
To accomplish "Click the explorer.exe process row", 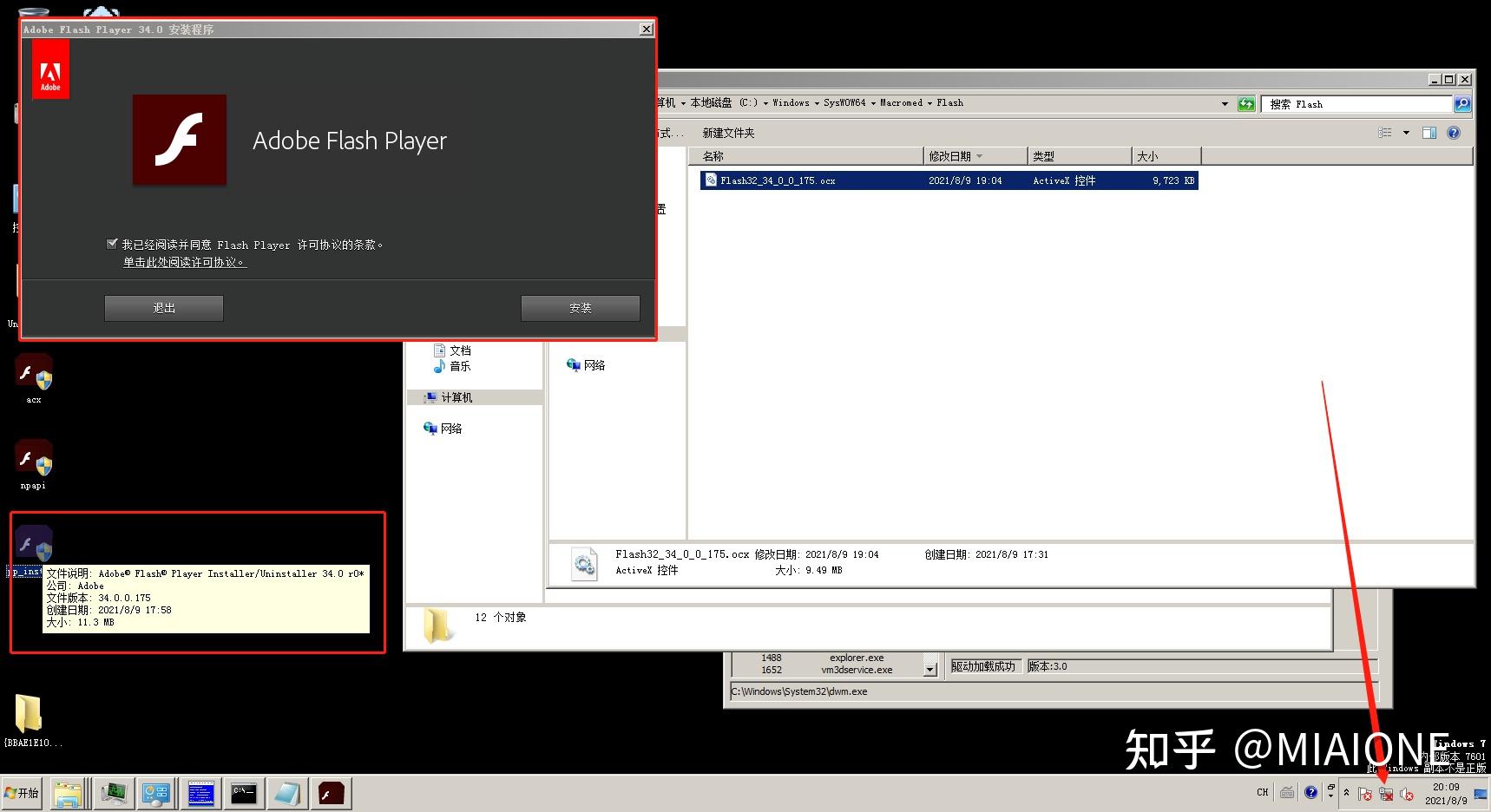I will 827,658.
